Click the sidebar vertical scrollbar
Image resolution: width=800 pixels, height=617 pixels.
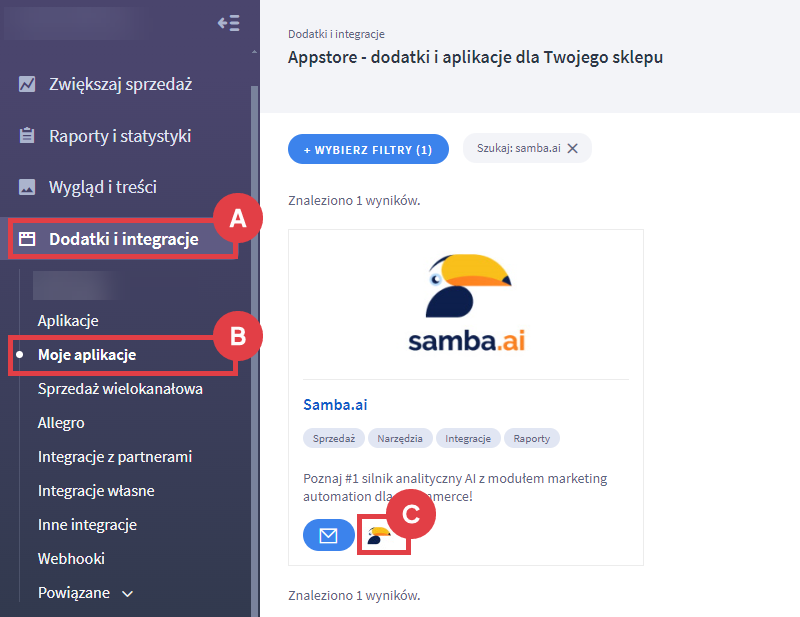[x=254, y=300]
